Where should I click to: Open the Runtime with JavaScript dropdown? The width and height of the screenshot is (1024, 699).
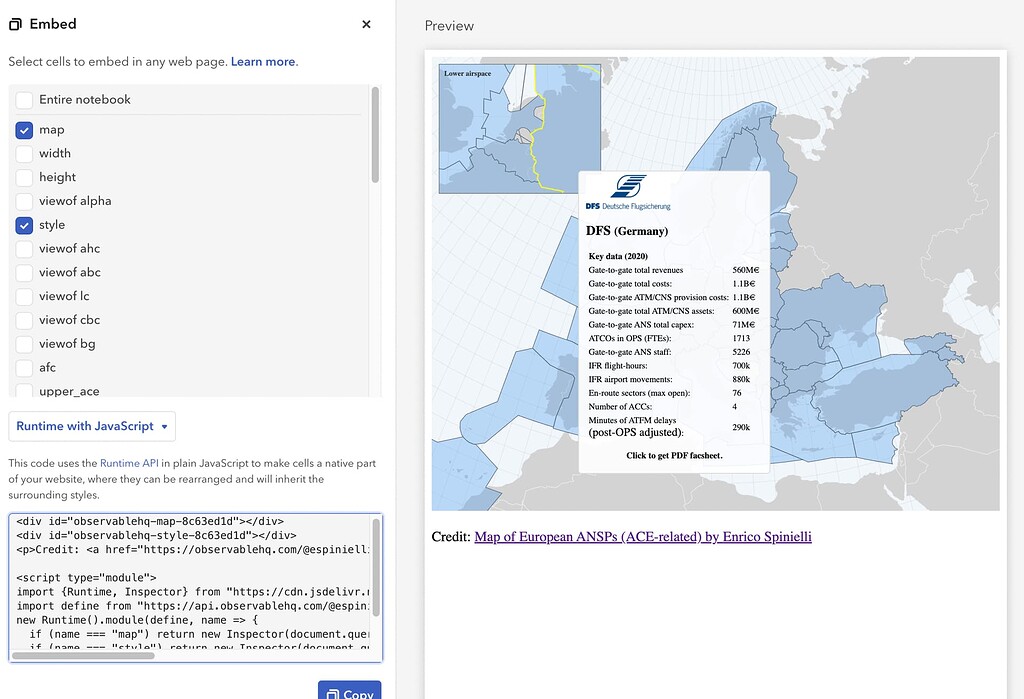point(91,426)
